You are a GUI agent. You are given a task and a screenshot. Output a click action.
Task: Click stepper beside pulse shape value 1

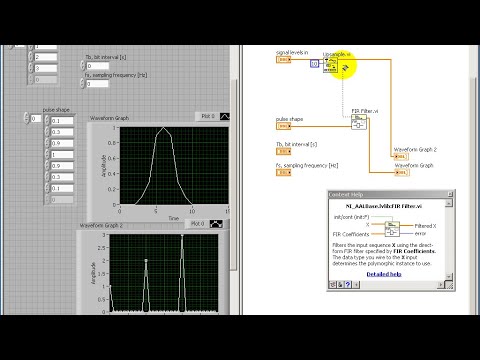pyautogui.click(x=47, y=155)
